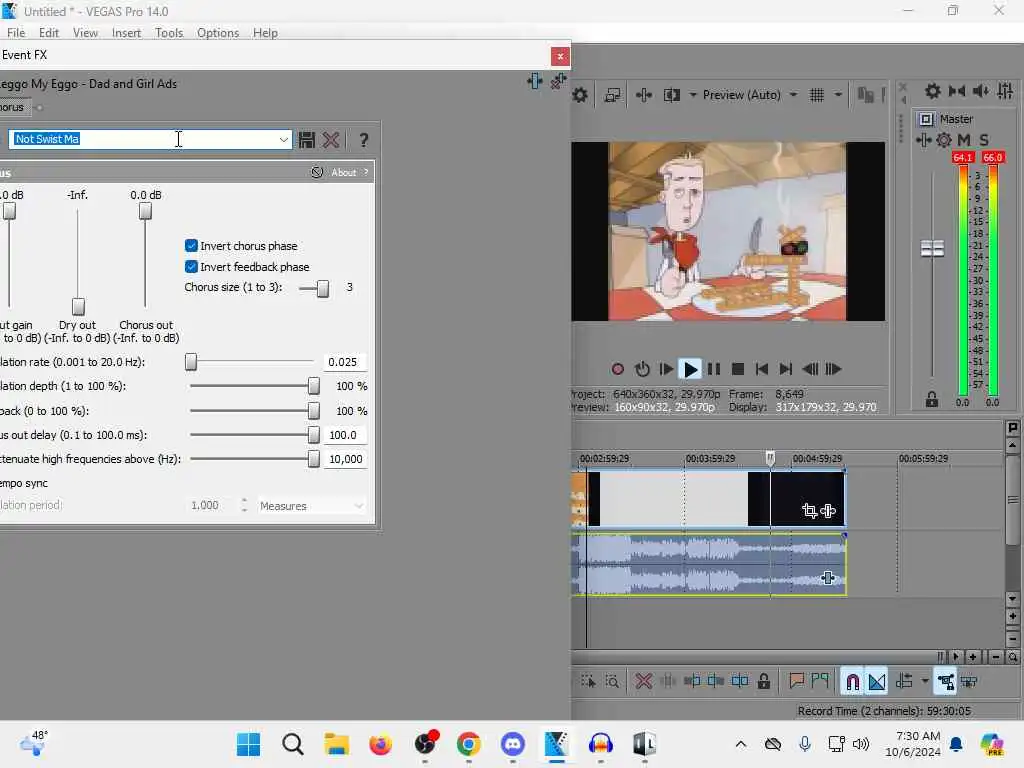
Task: Expand the Preset name dropdown arrow
Action: [283, 140]
